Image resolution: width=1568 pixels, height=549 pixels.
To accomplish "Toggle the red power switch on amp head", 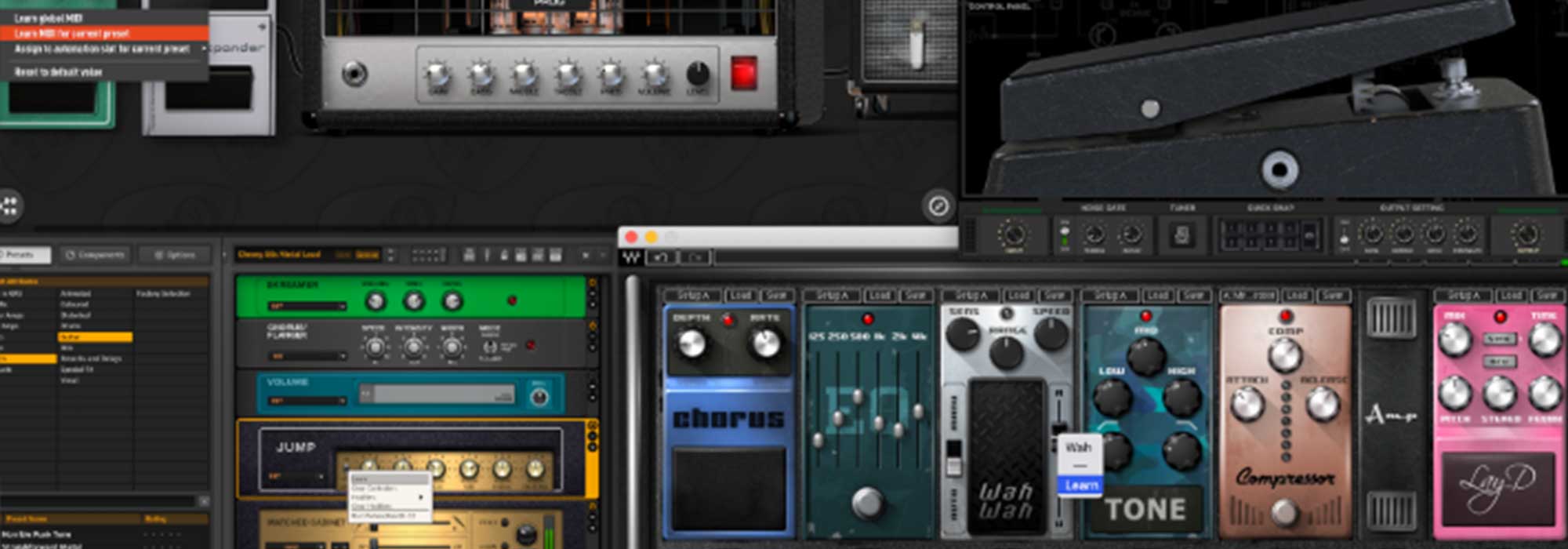I will click(742, 74).
